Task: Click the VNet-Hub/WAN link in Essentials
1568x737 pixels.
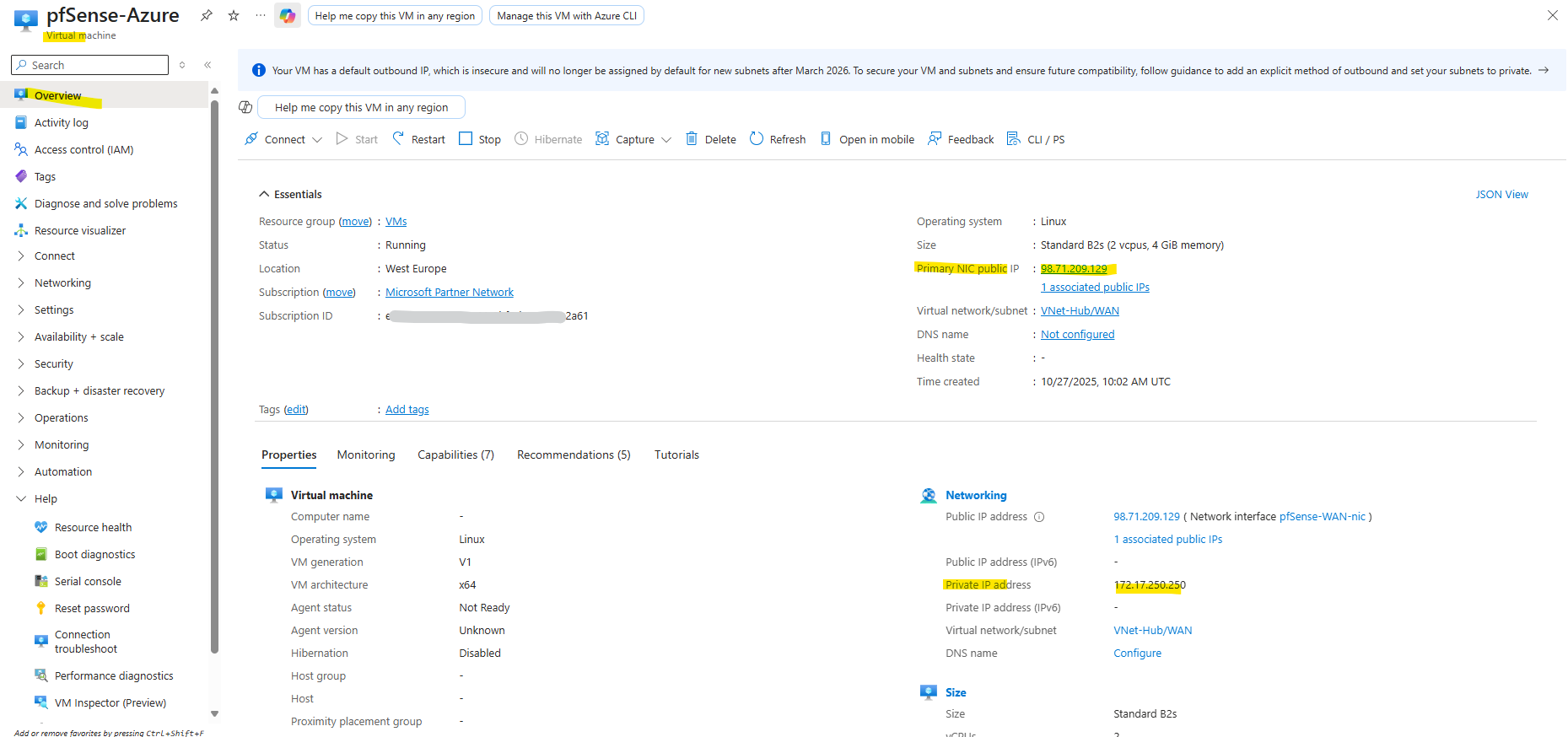Action: pyautogui.click(x=1079, y=310)
